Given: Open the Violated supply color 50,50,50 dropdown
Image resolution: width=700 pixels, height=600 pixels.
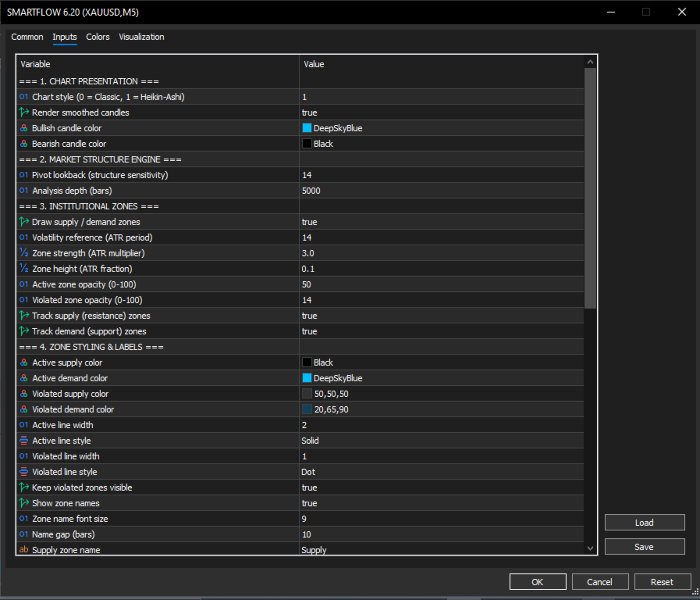Looking at the screenshot, I should click(441, 394).
